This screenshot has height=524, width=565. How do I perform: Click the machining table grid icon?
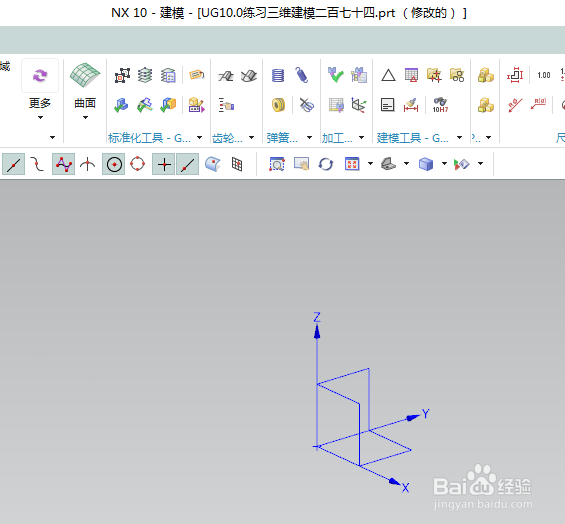click(336, 105)
